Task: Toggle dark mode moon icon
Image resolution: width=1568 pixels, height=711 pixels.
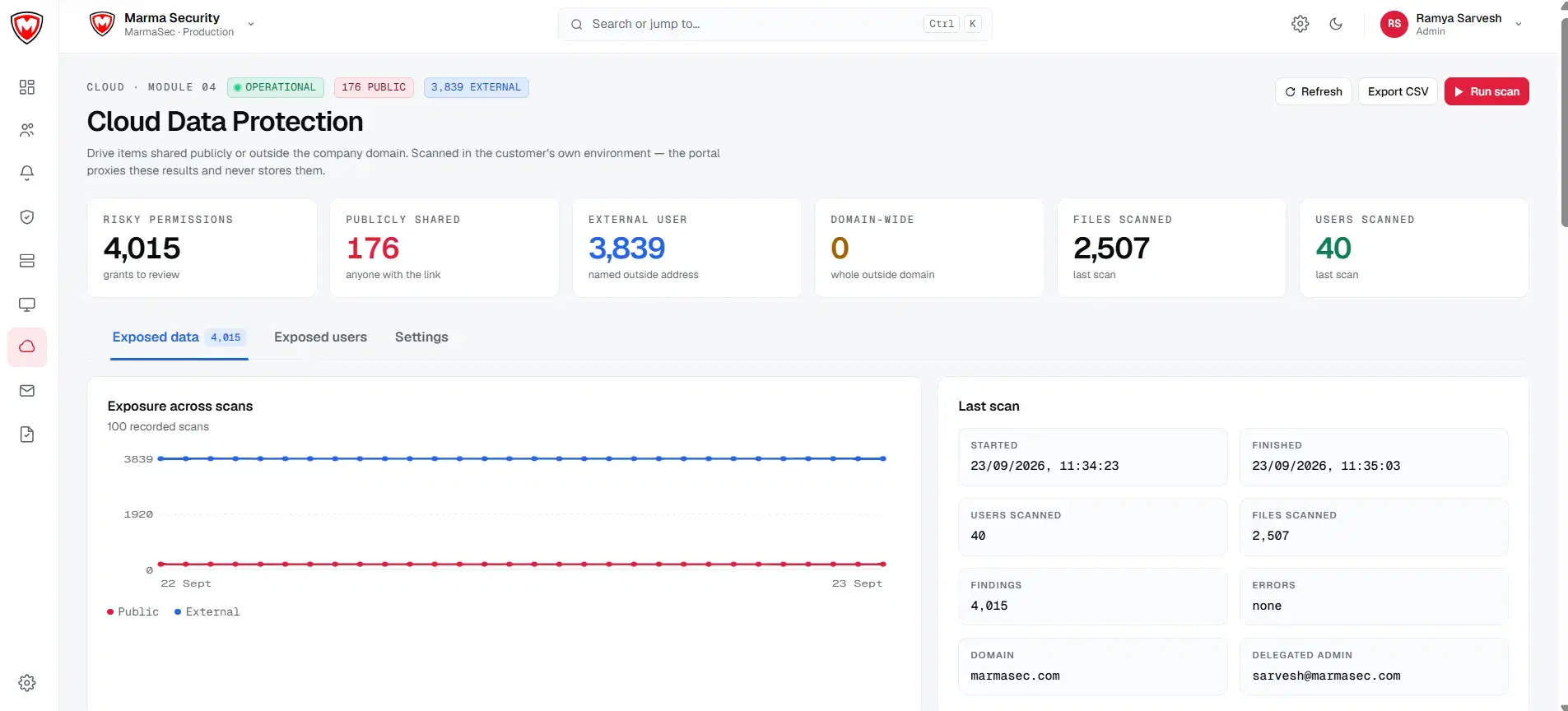Action: coord(1336,24)
